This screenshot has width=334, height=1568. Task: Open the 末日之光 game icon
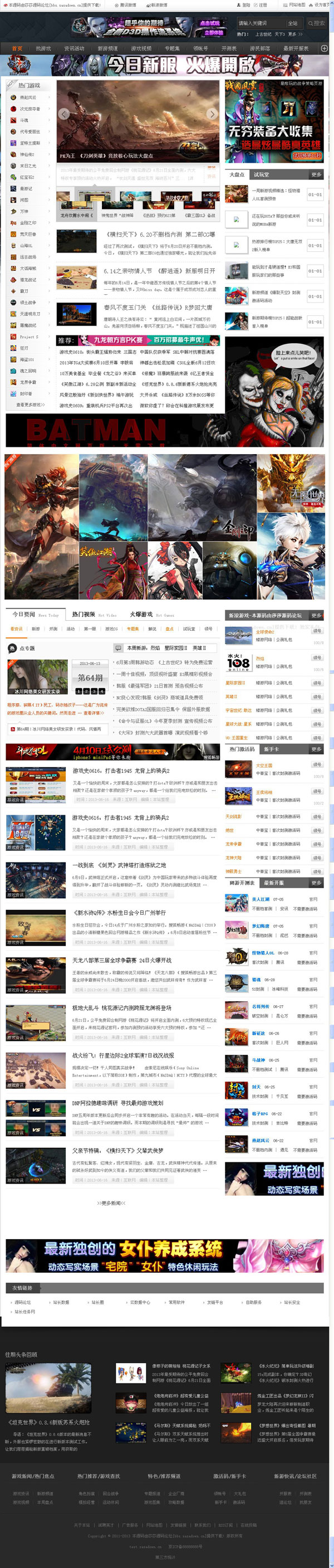pyautogui.click(x=13, y=165)
